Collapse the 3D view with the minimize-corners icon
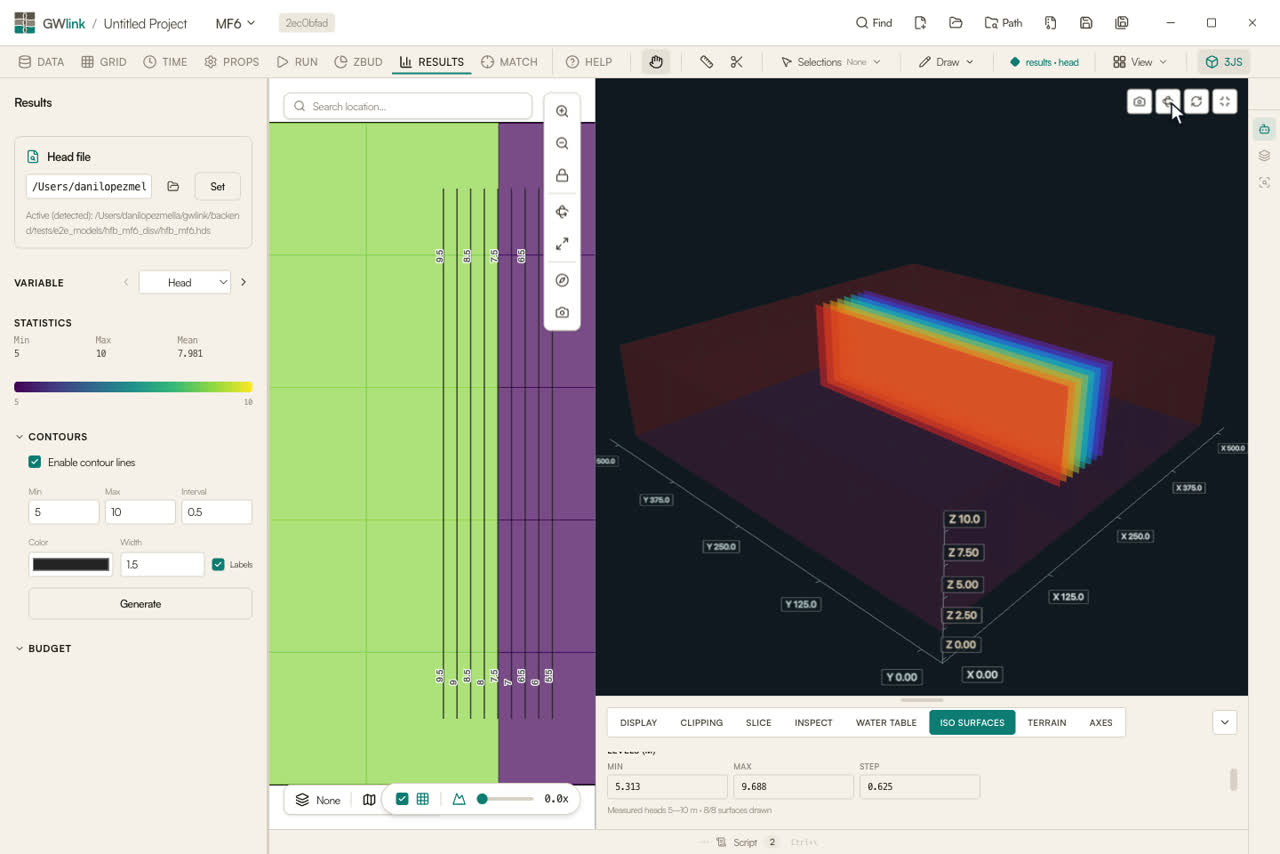This screenshot has height=854, width=1280. point(1225,101)
